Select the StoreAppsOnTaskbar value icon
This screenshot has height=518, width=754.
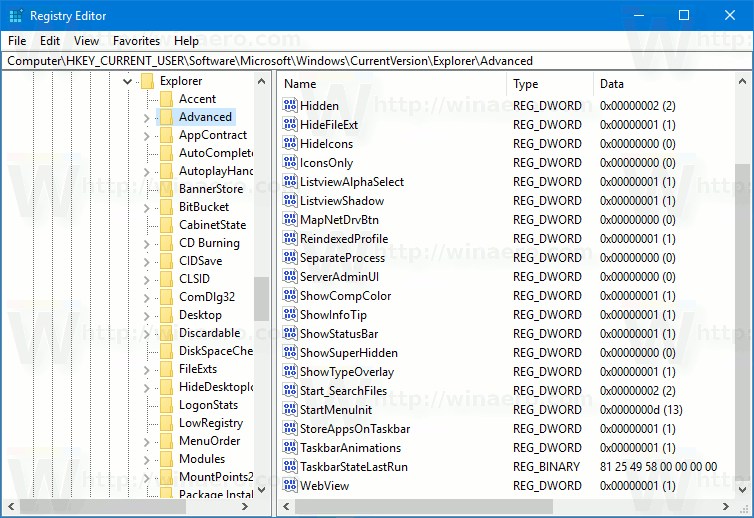[x=290, y=429]
